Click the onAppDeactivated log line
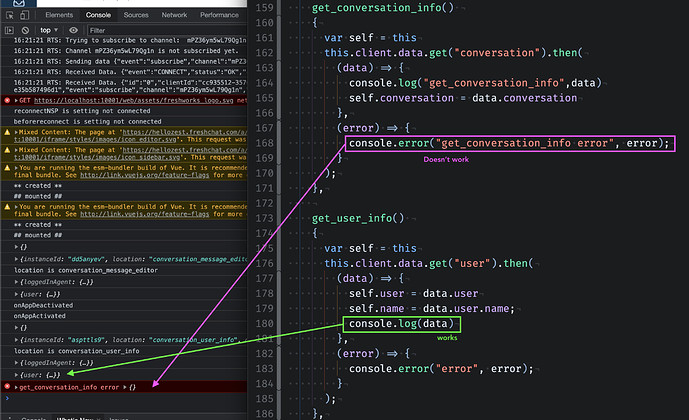689x420 pixels. 44,305
